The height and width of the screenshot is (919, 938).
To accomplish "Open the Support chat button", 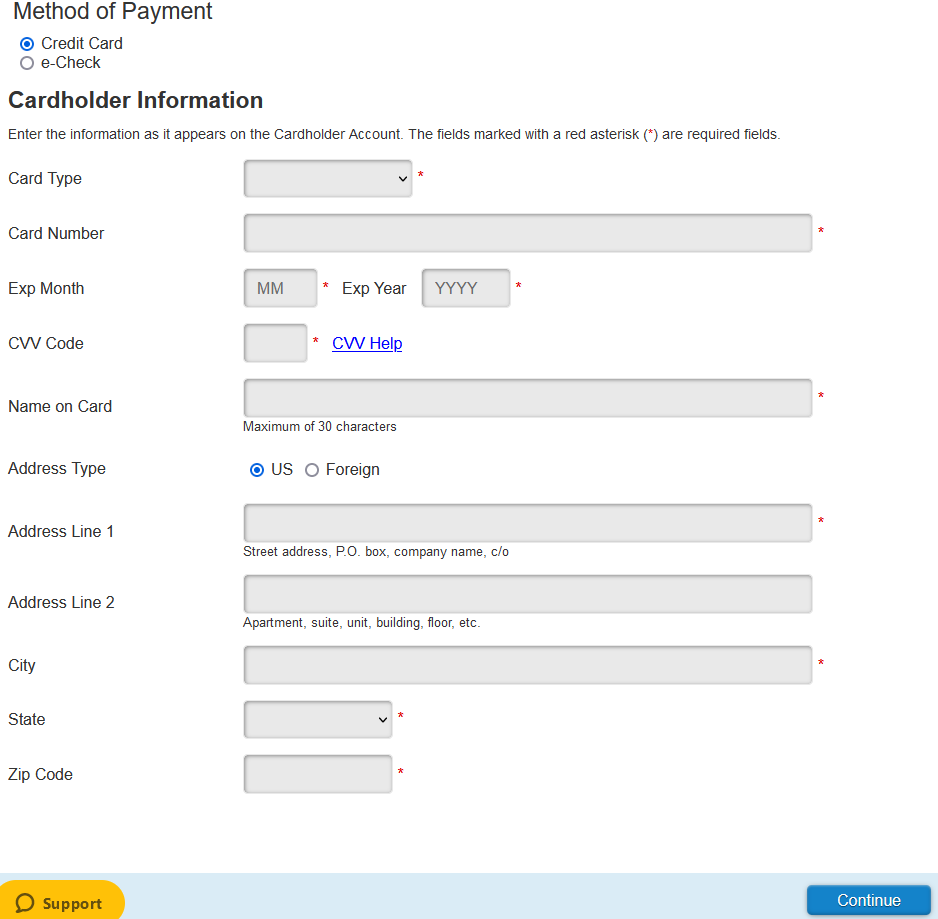I will tap(61, 902).
